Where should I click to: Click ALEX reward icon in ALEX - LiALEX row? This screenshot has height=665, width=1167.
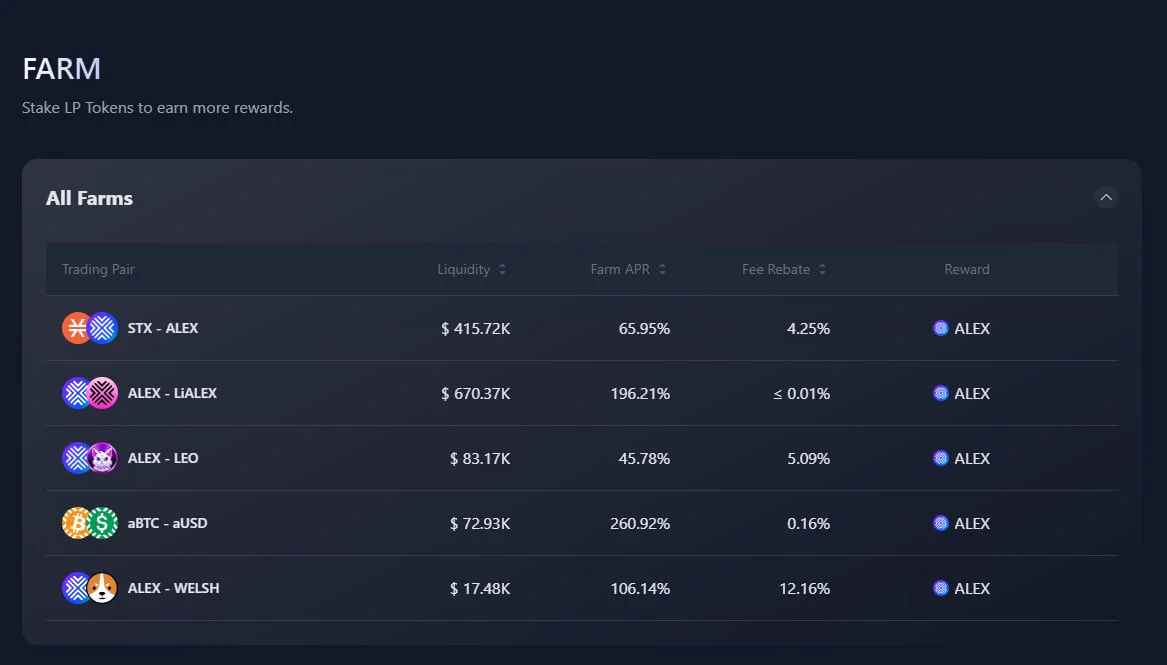point(941,393)
